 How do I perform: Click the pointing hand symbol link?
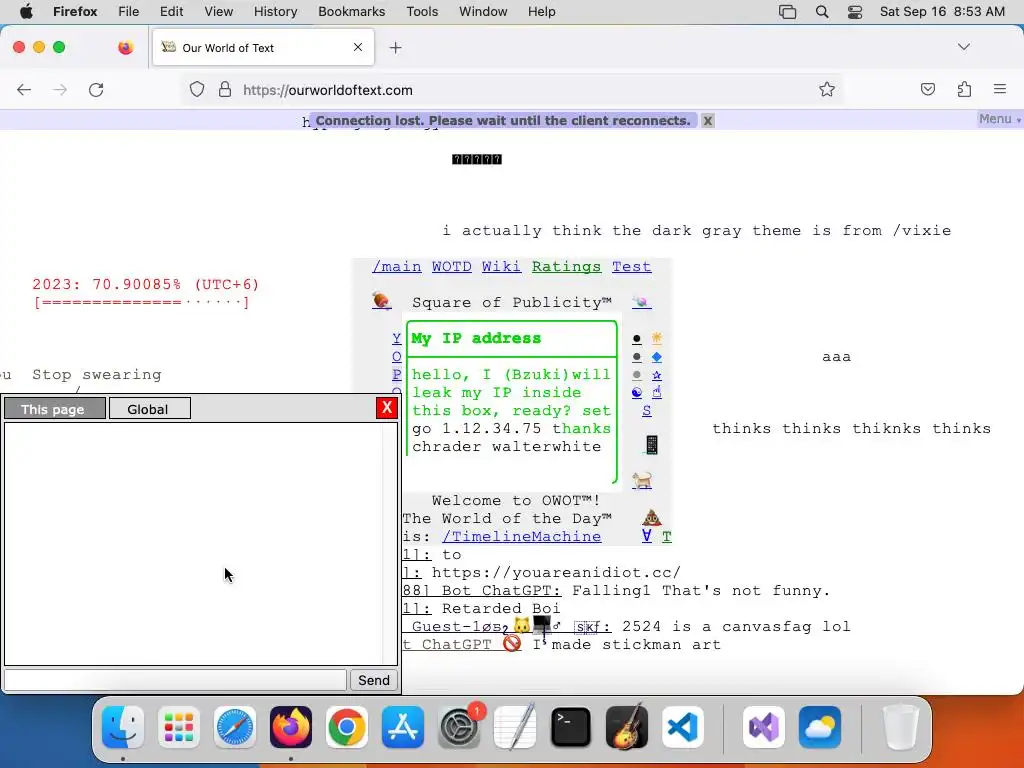[656, 392]
